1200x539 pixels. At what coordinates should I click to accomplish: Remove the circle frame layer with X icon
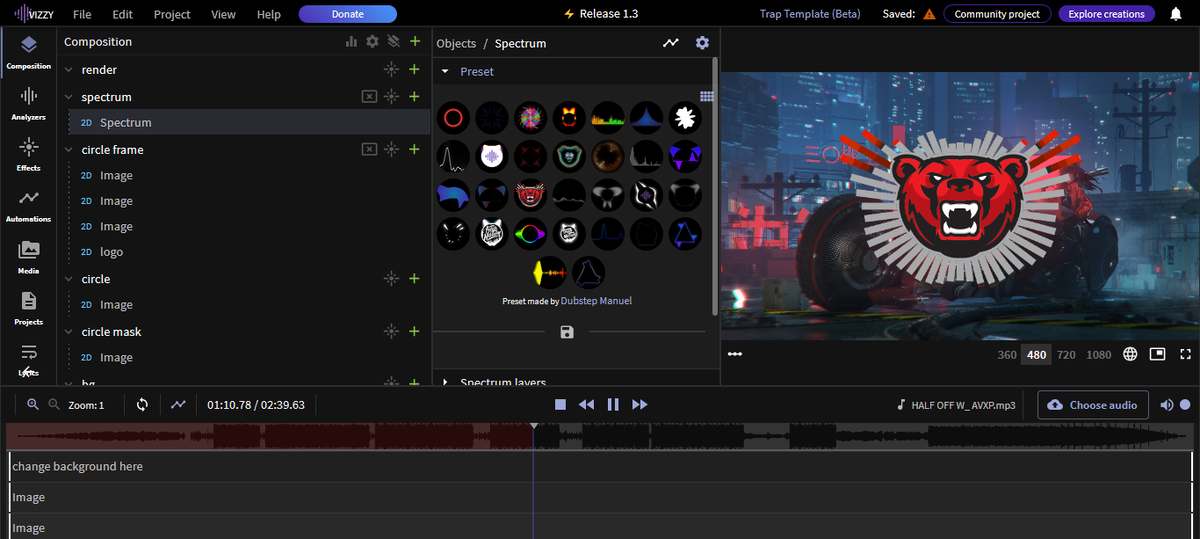(369, 150)
